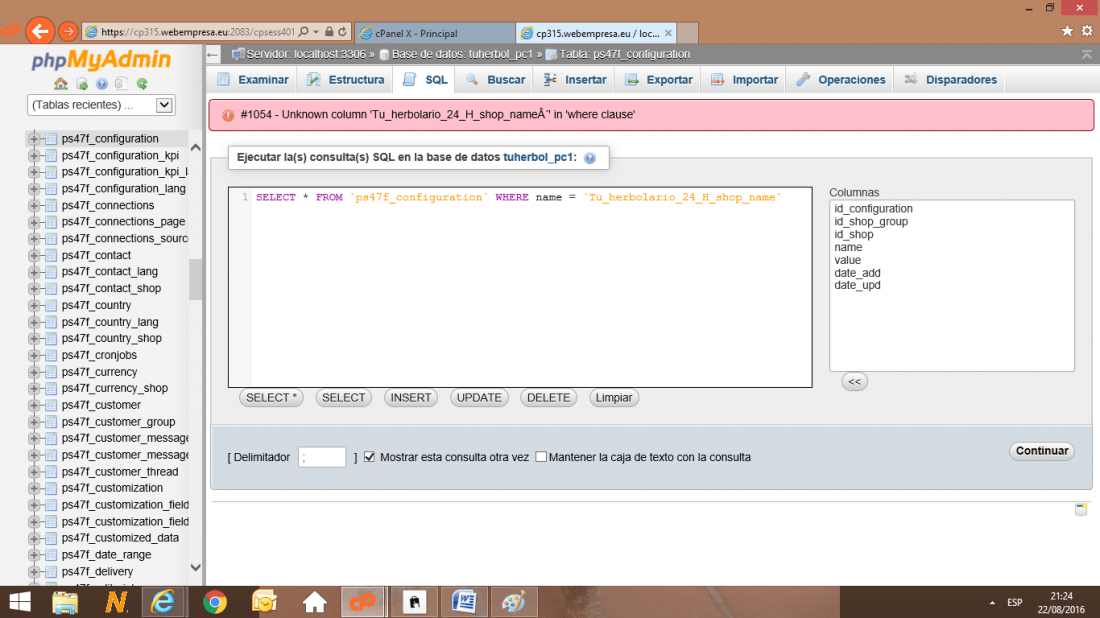The height and width of the screenshot is (618, 1100).
Task: Click the Continuar button
Action: pyautogui.click(x=1042, y=451)
